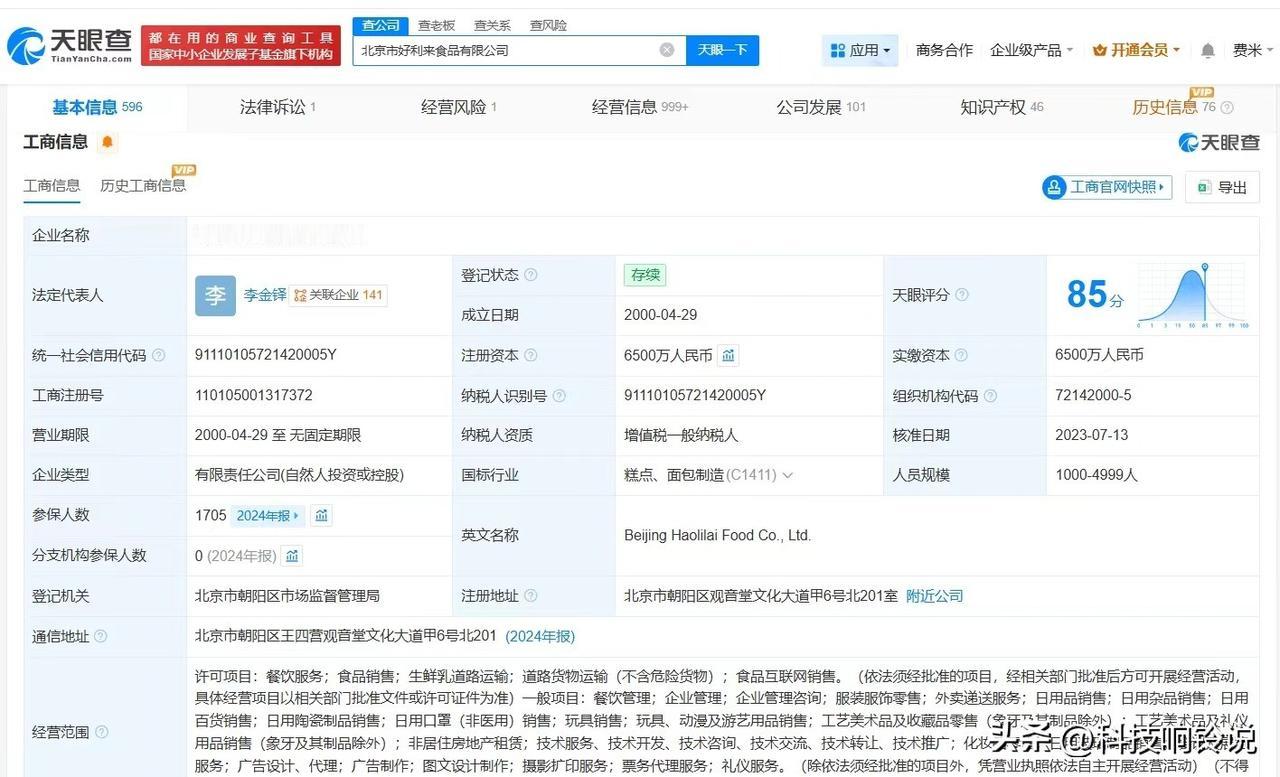Open the 开通会员 dropdown
The image size is (1280, 777).
tap(1137, 50)
